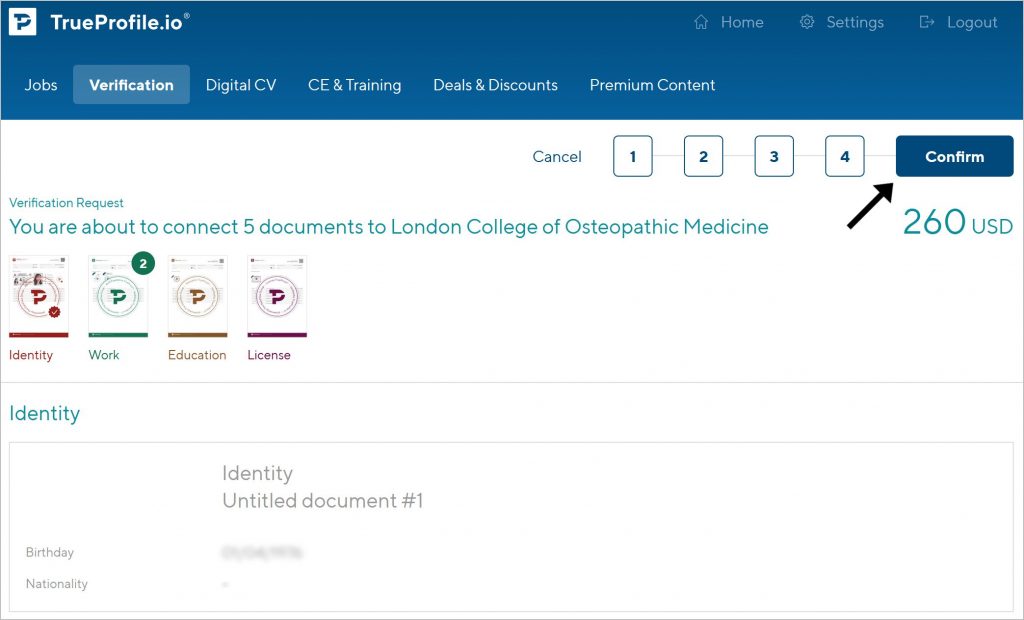Click the Nationality field label
This screenshot has width=1024, height=620.
tap(56, 583)
